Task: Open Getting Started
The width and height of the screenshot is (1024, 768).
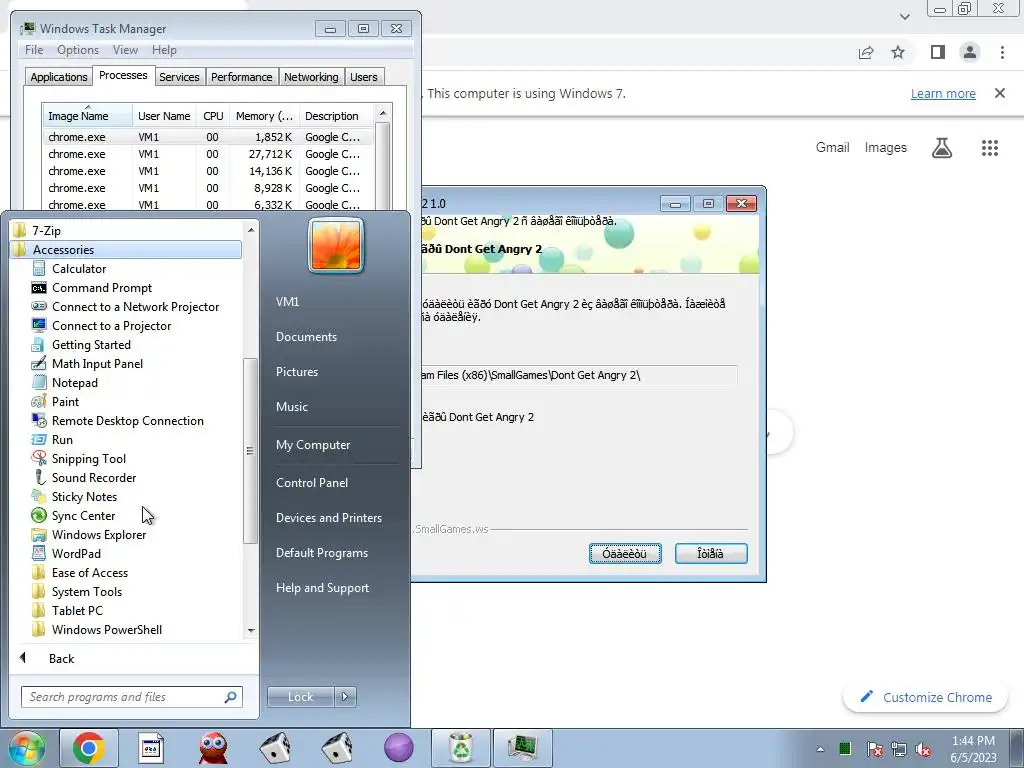Action: [91, 344]
